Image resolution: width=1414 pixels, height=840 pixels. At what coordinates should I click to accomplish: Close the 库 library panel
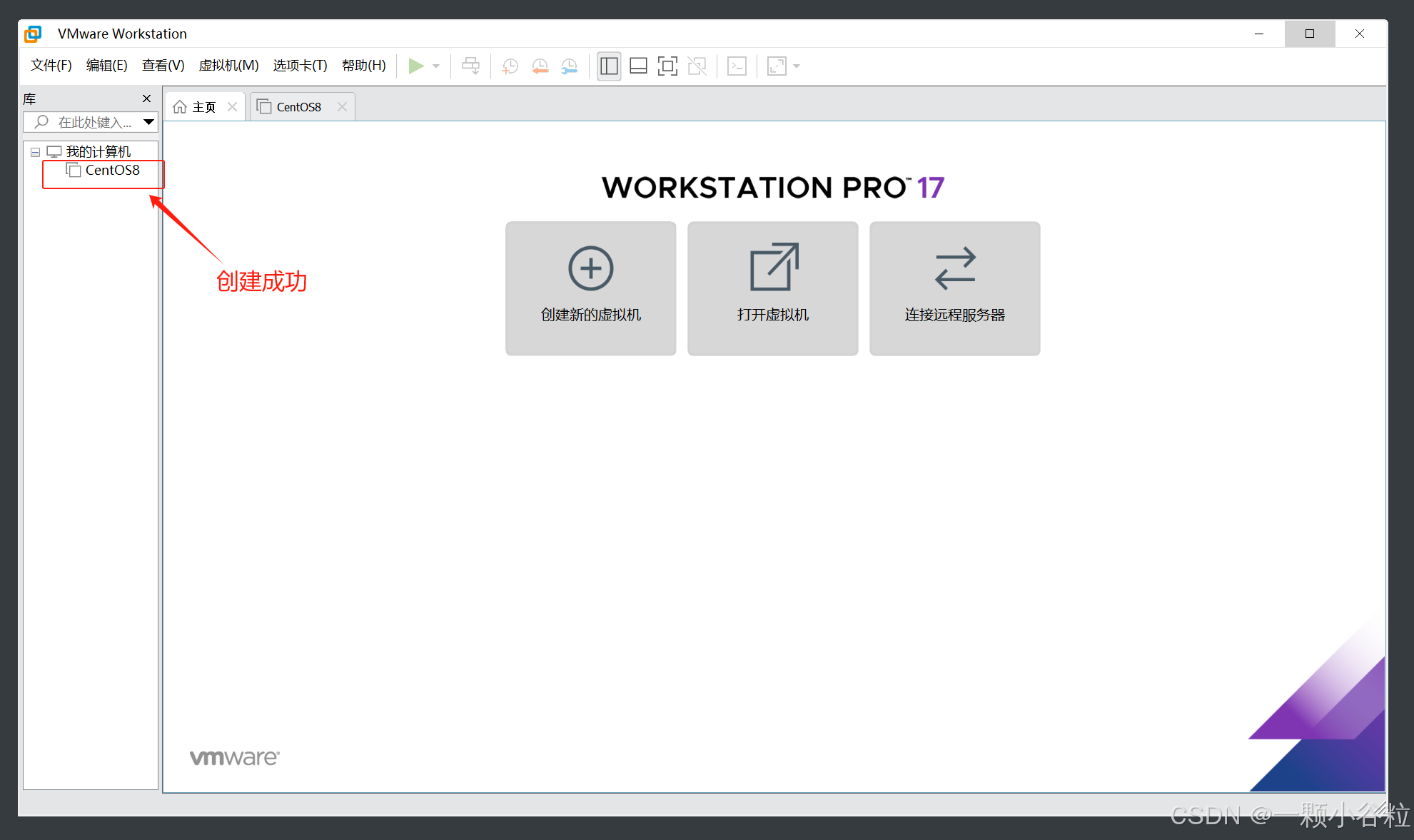tap(147, 98)
